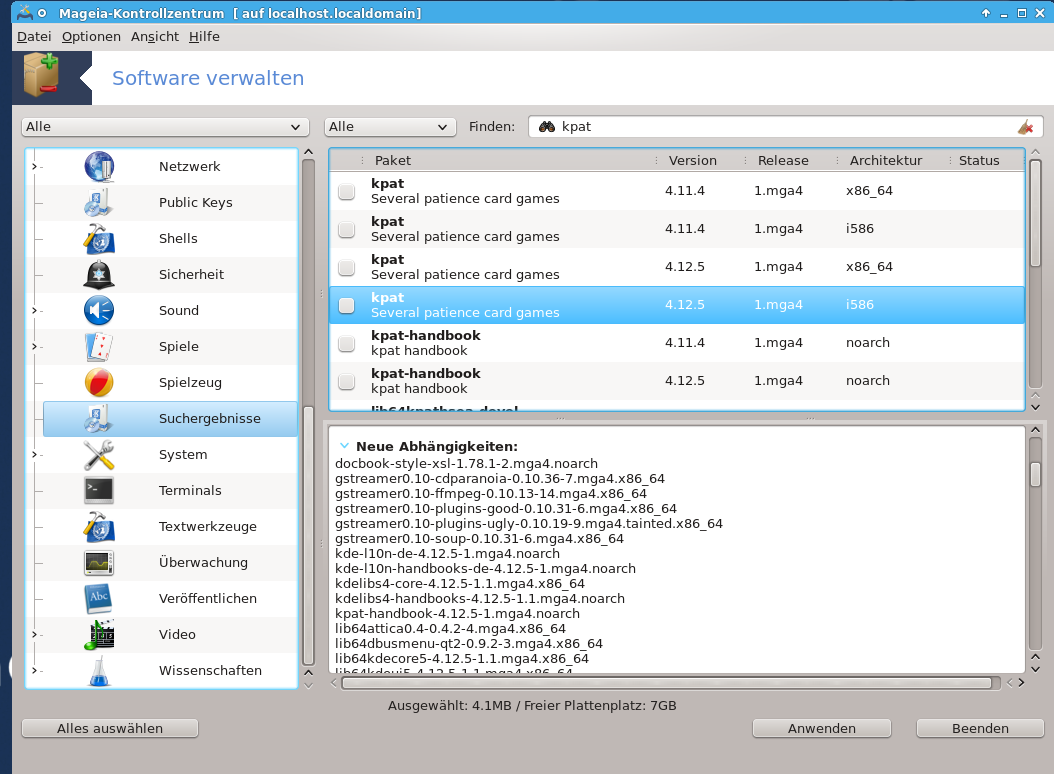Click the Wissenschaften flask icon
The image size is (1054, 774).
[x=99, y=670]
